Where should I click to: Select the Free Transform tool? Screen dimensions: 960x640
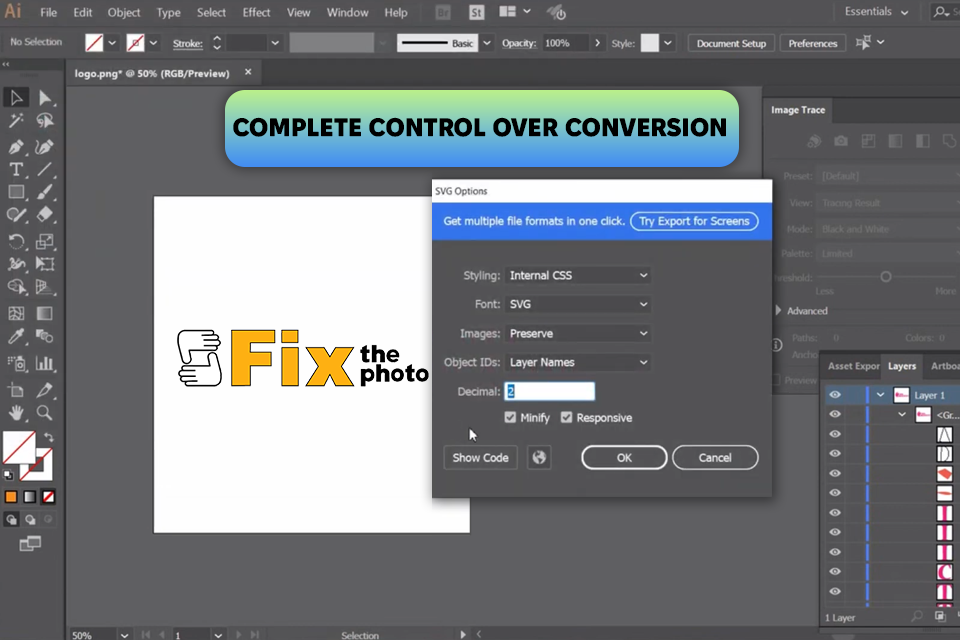pos(45,264)
